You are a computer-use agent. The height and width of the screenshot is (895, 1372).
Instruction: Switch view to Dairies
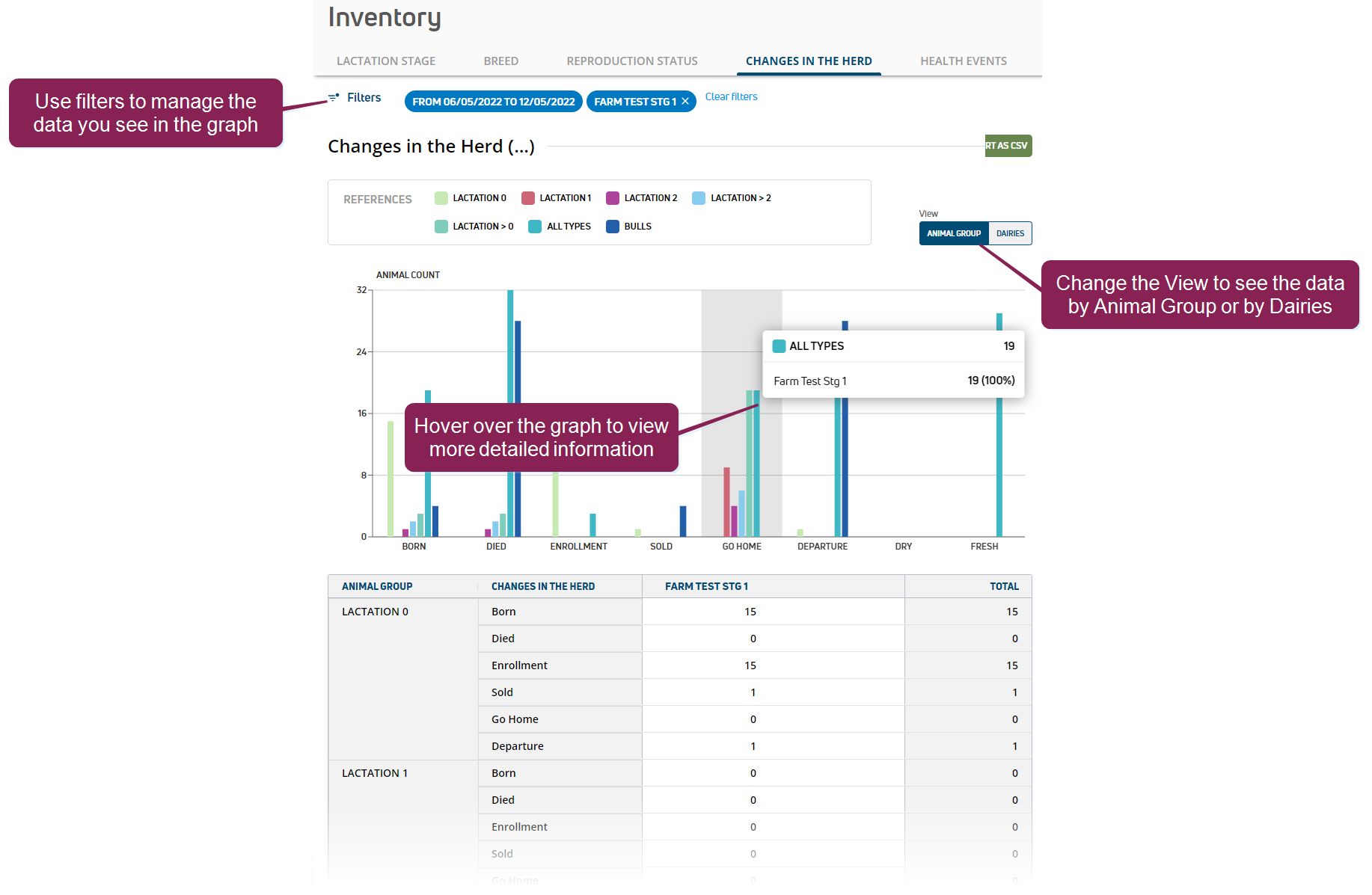[x=1010, y=233]
